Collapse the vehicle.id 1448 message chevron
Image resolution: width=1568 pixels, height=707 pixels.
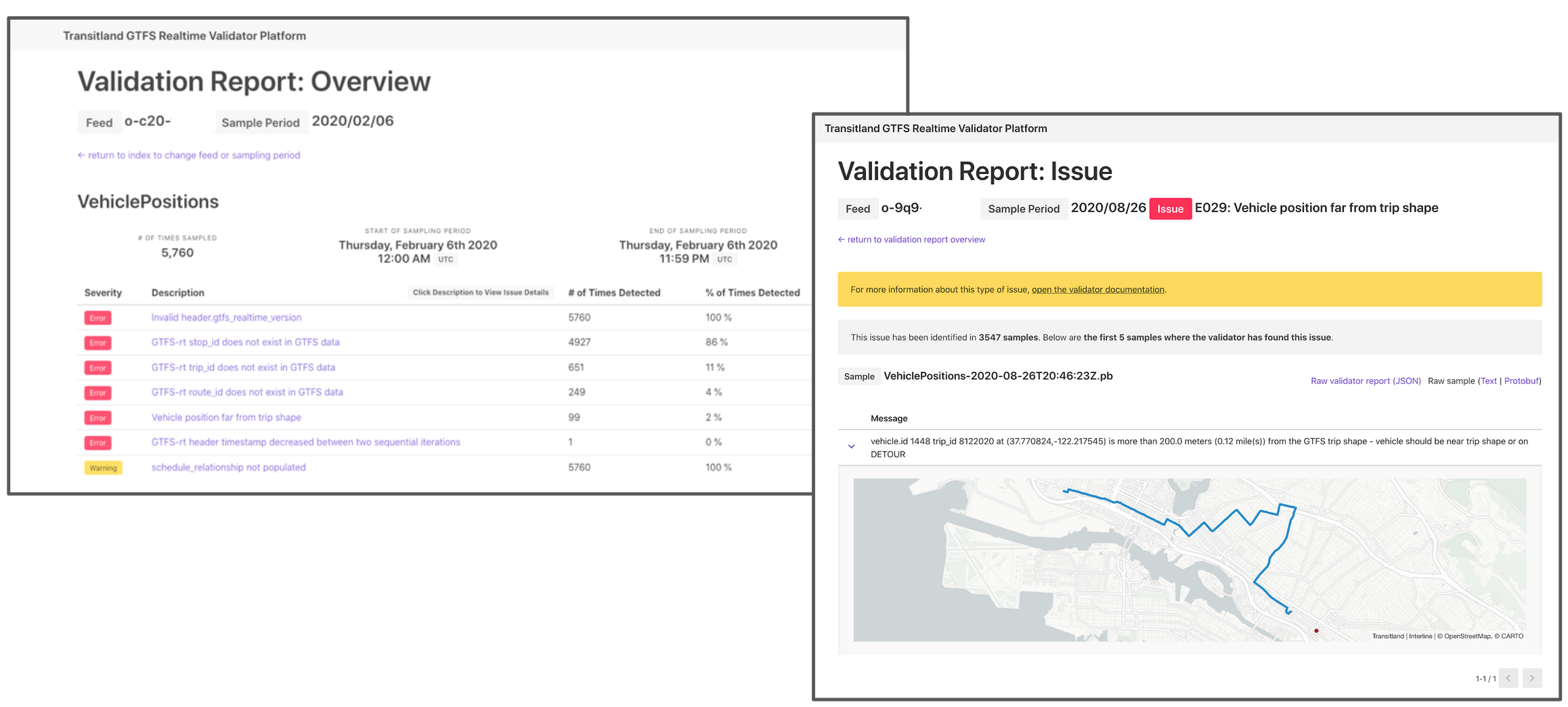(851, 446)
